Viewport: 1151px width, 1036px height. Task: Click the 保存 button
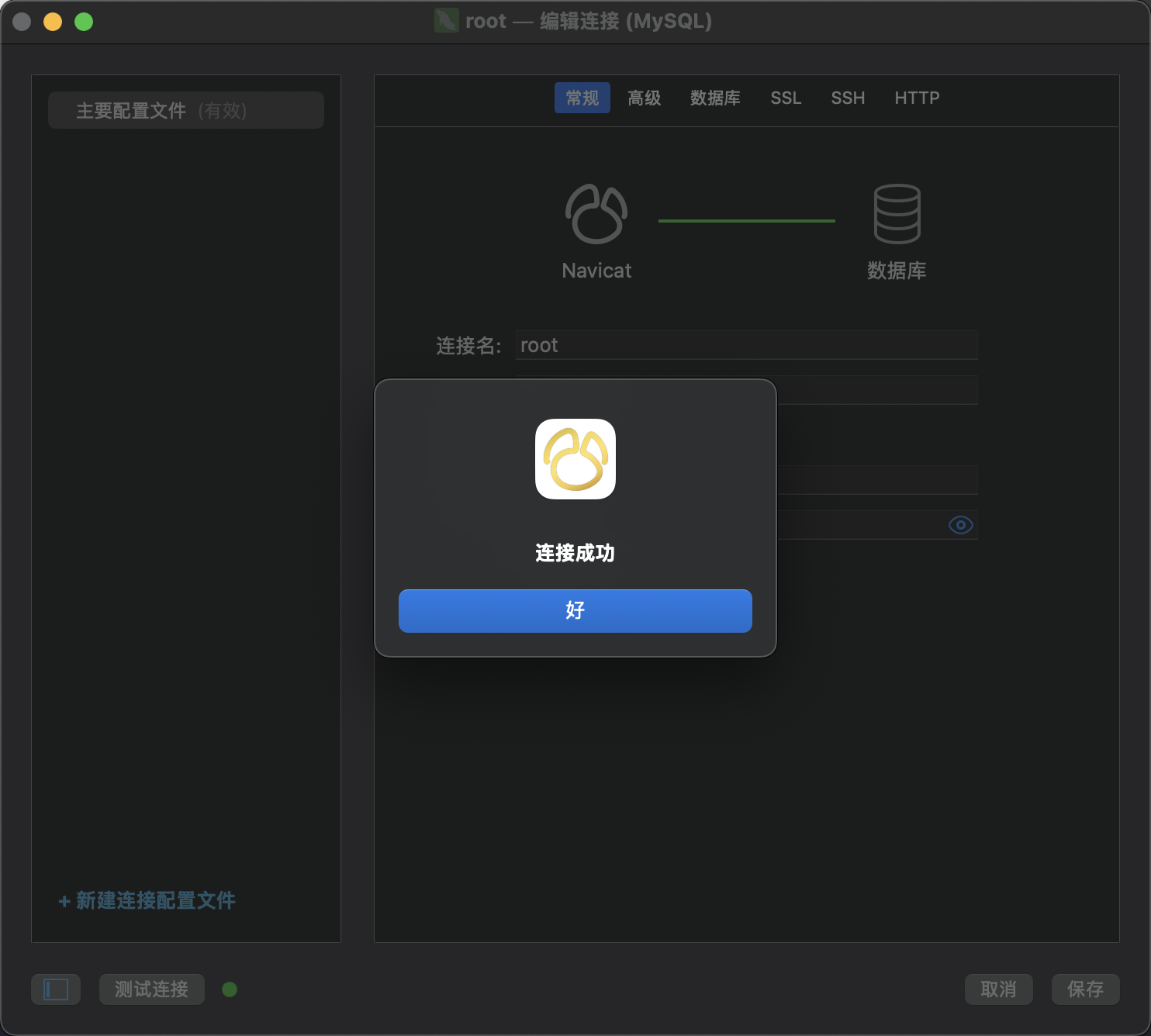(1085, 989)
